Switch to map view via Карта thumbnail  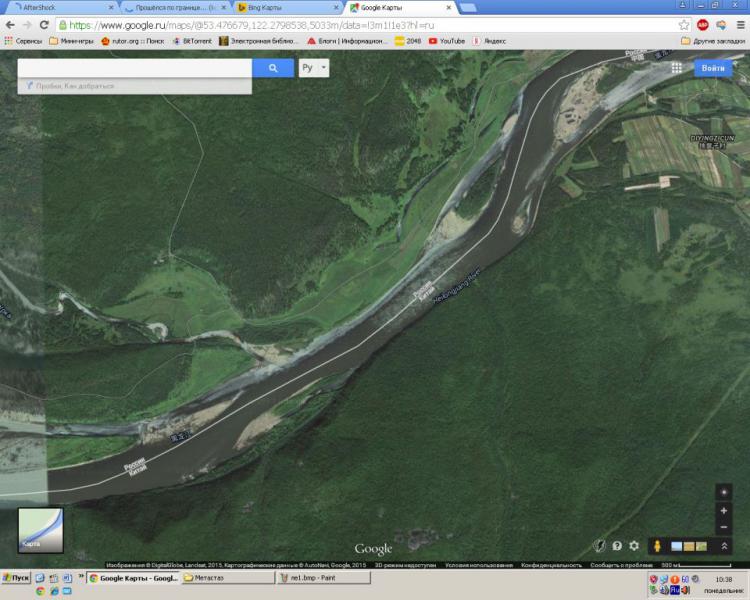coord(40,530)
